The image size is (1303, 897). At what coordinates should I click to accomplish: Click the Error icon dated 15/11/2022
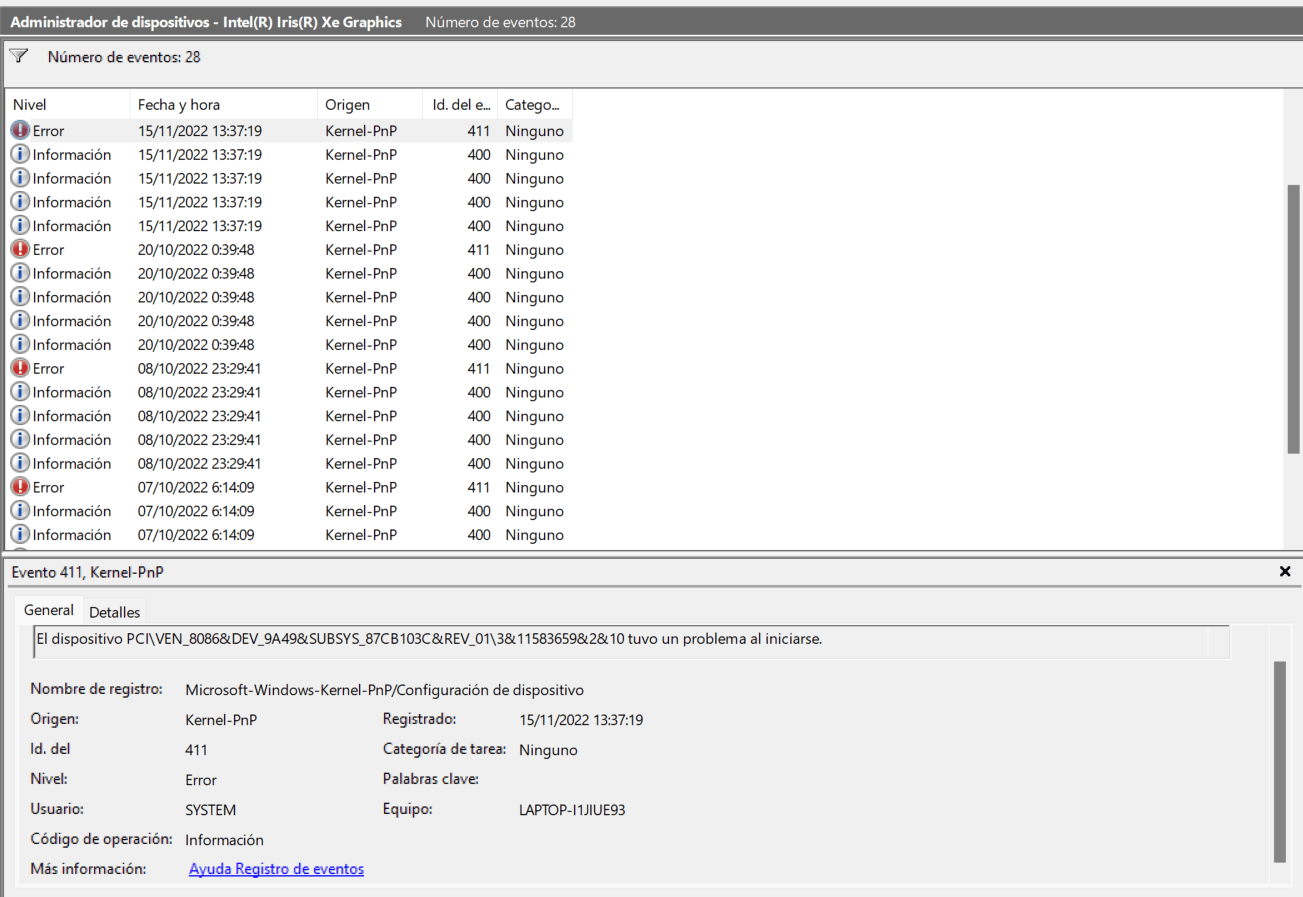(x=20, y=131)
